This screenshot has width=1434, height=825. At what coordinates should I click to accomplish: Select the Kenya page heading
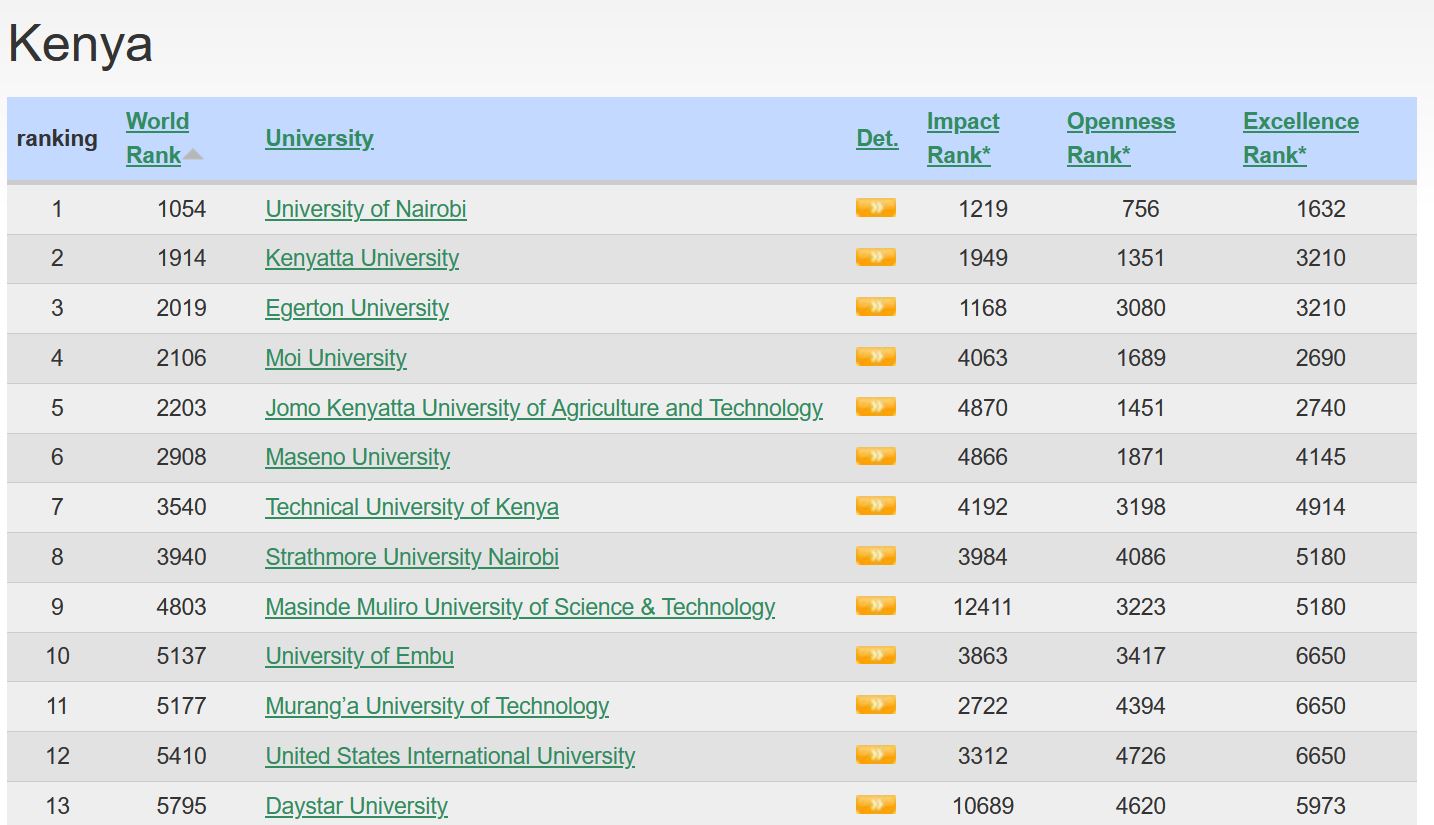click(x=80, y=45)
